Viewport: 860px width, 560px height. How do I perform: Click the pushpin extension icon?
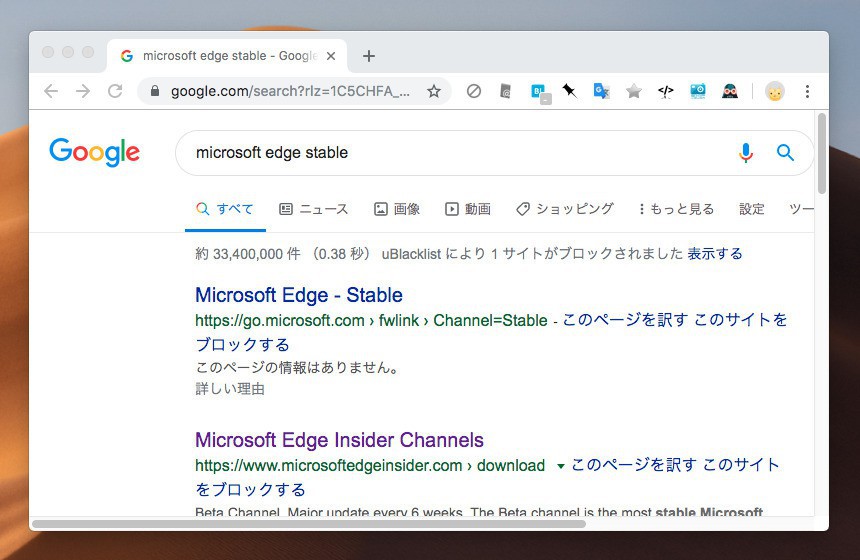pos(569,91)
